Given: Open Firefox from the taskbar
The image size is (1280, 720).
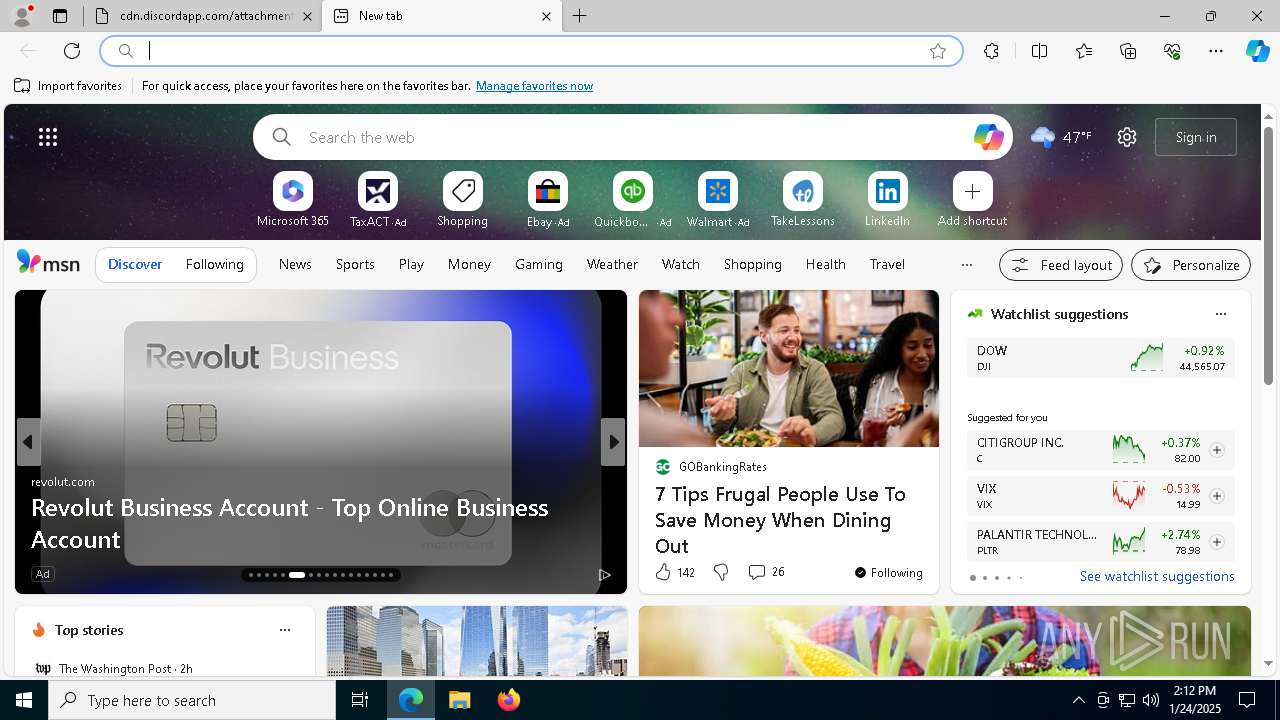Looking at the screenshot, I should (509, 700).
